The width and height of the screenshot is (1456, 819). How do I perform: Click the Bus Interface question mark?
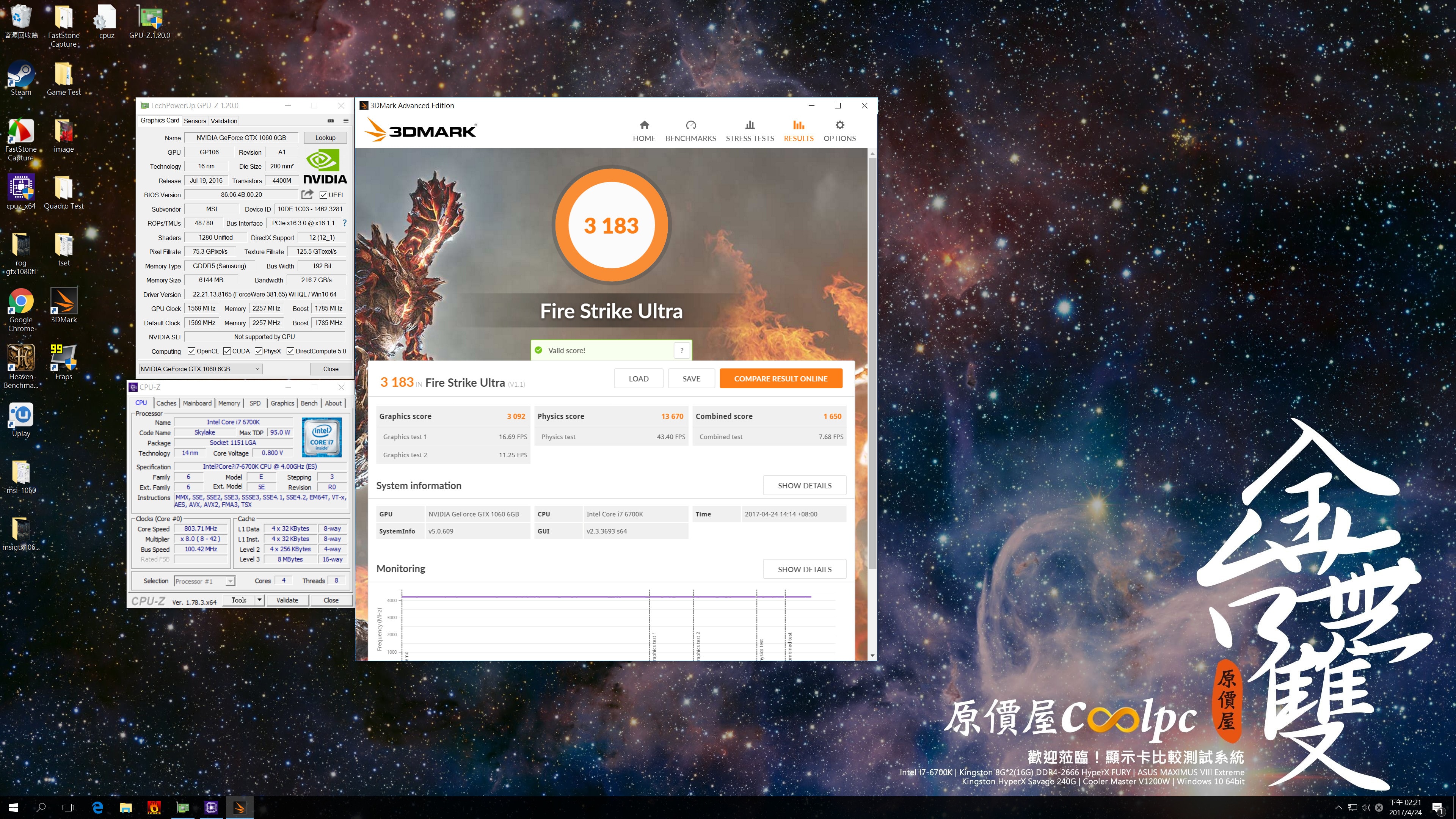(x=345, y=223)
